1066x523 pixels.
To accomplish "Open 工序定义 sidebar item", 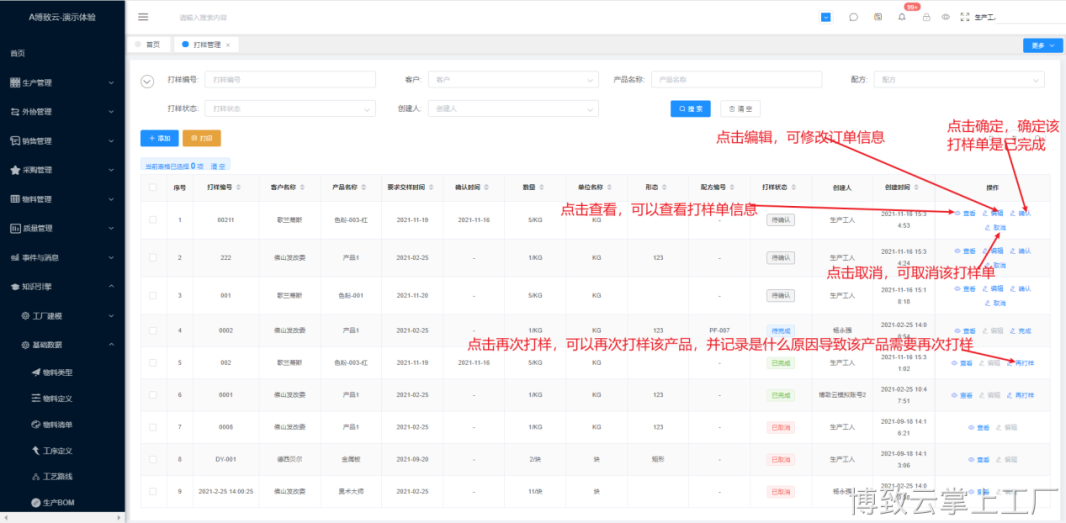I will point(52,450).
